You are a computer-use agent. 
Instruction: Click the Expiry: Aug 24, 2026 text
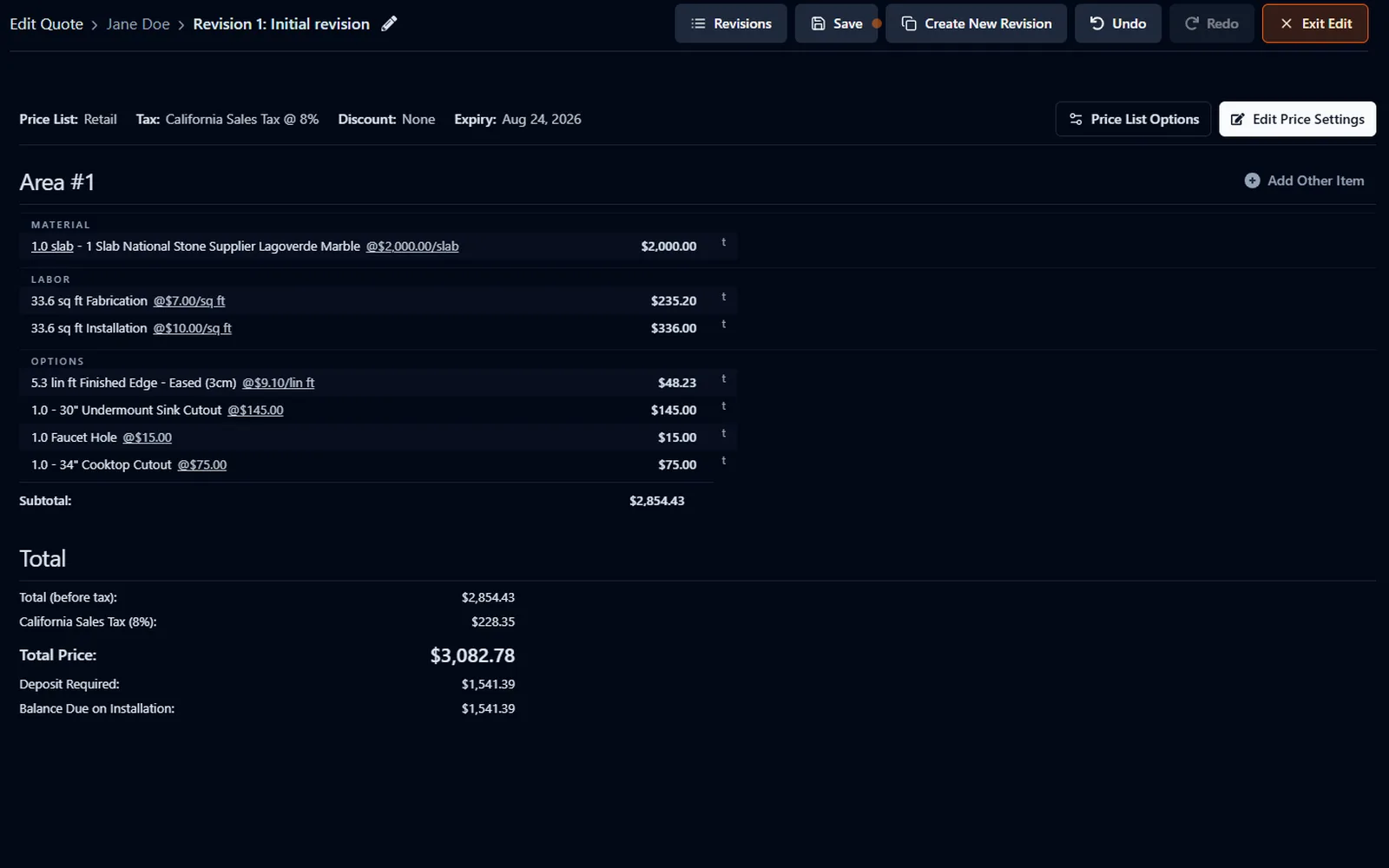pos(517,119)
